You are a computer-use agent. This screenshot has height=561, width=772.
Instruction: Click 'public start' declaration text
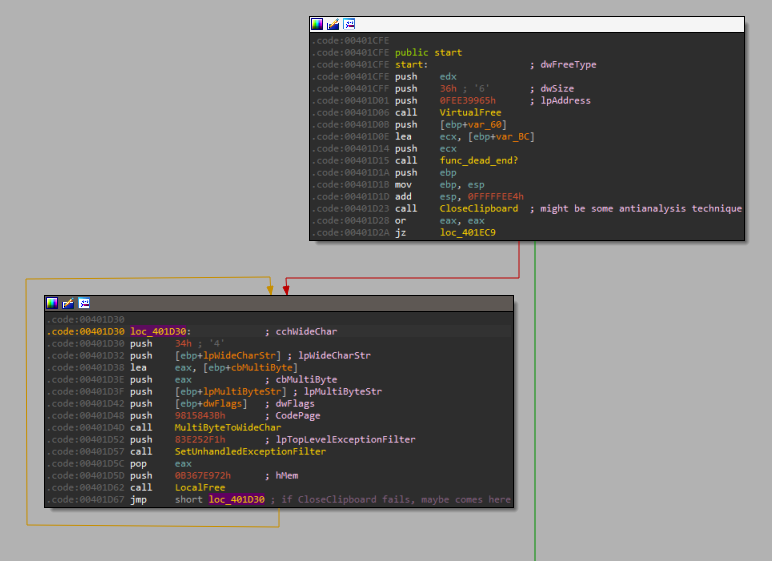(428, 53)
